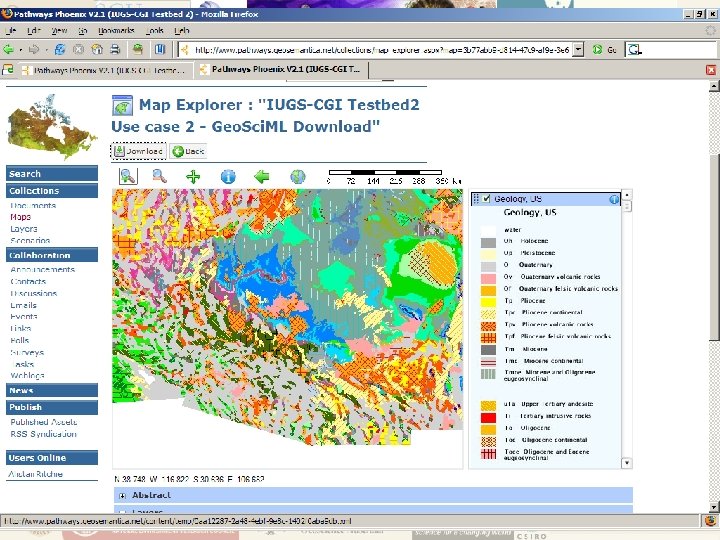Viewport: 720px width, 540px height.
Task: Select the zoom out magnifier tool
Action: point(158,176)
